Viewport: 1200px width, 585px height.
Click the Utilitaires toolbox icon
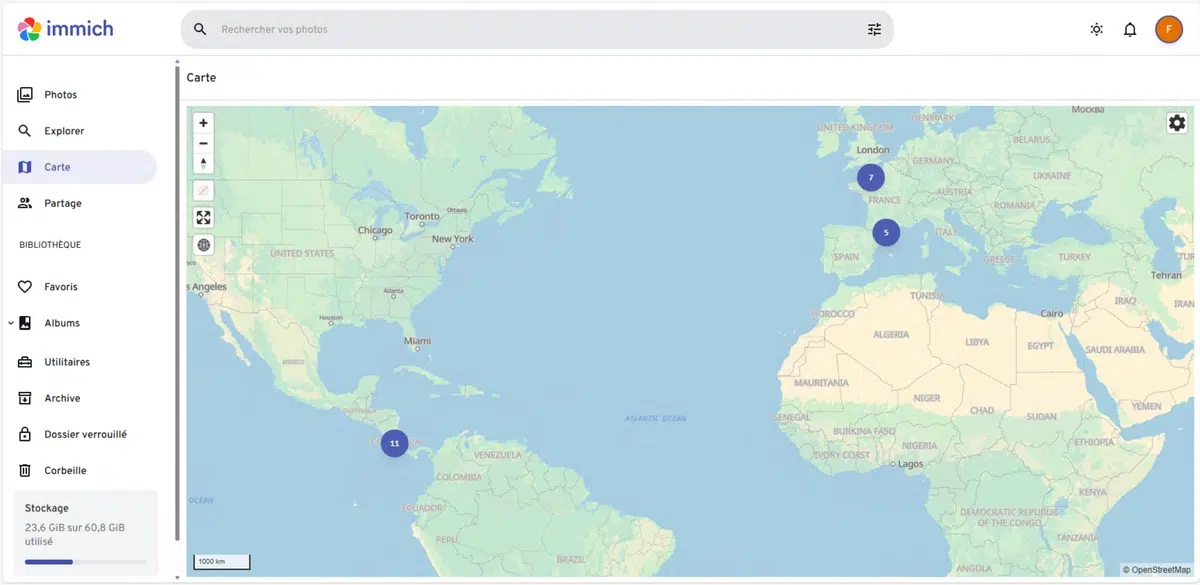click(25, 362)
